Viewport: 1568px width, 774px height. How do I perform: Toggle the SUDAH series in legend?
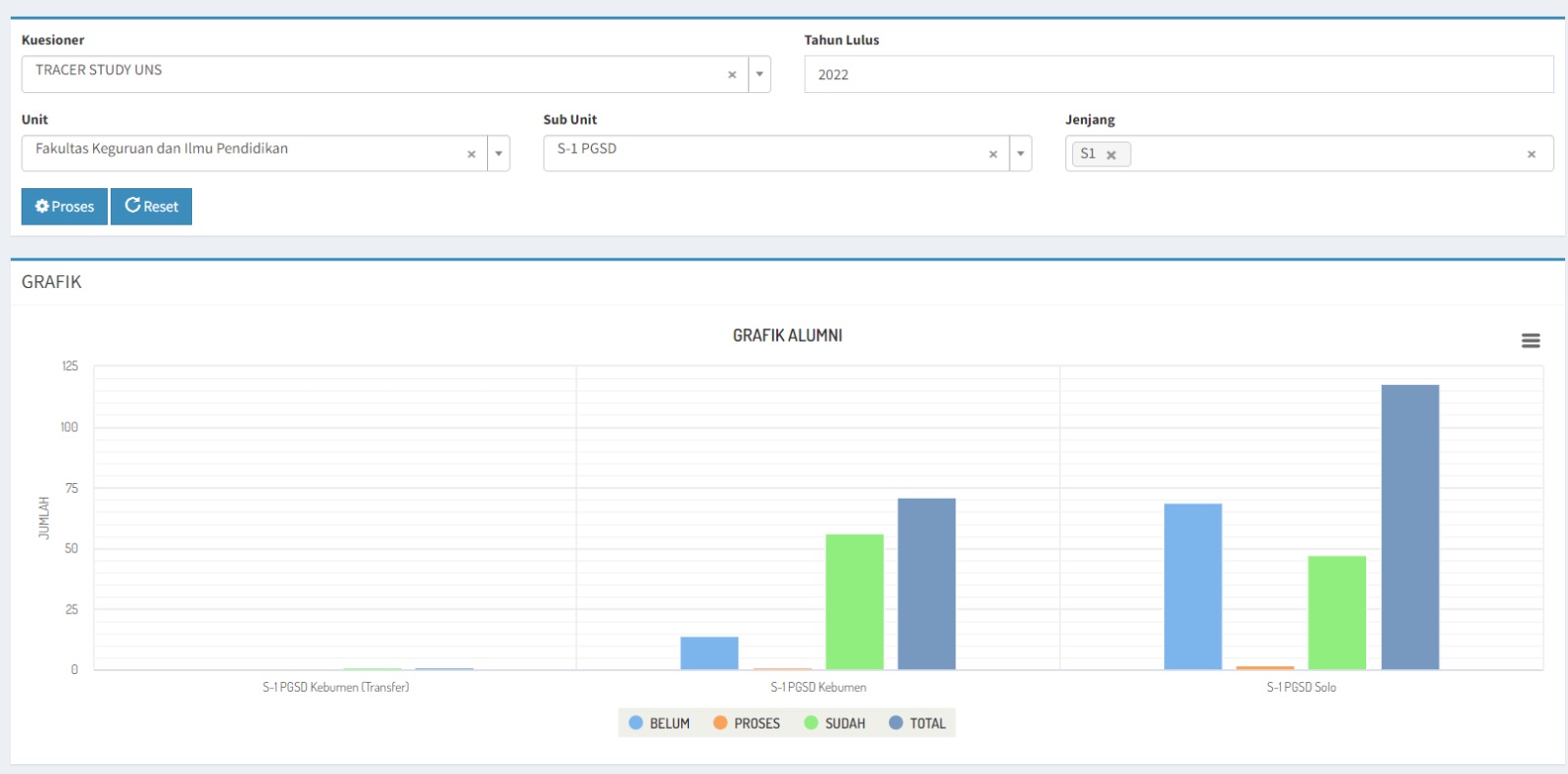[835, 723]
